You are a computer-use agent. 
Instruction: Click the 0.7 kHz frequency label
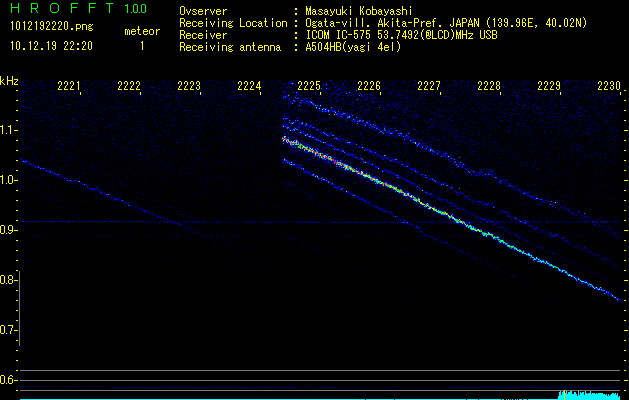tap(8, 330)
